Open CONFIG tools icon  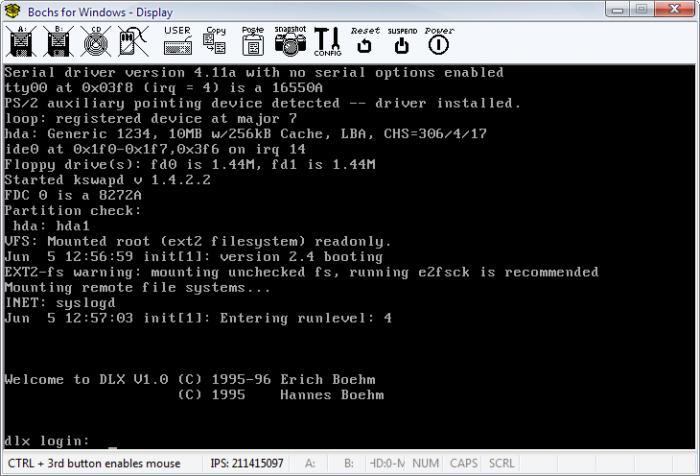coord(328,42)
